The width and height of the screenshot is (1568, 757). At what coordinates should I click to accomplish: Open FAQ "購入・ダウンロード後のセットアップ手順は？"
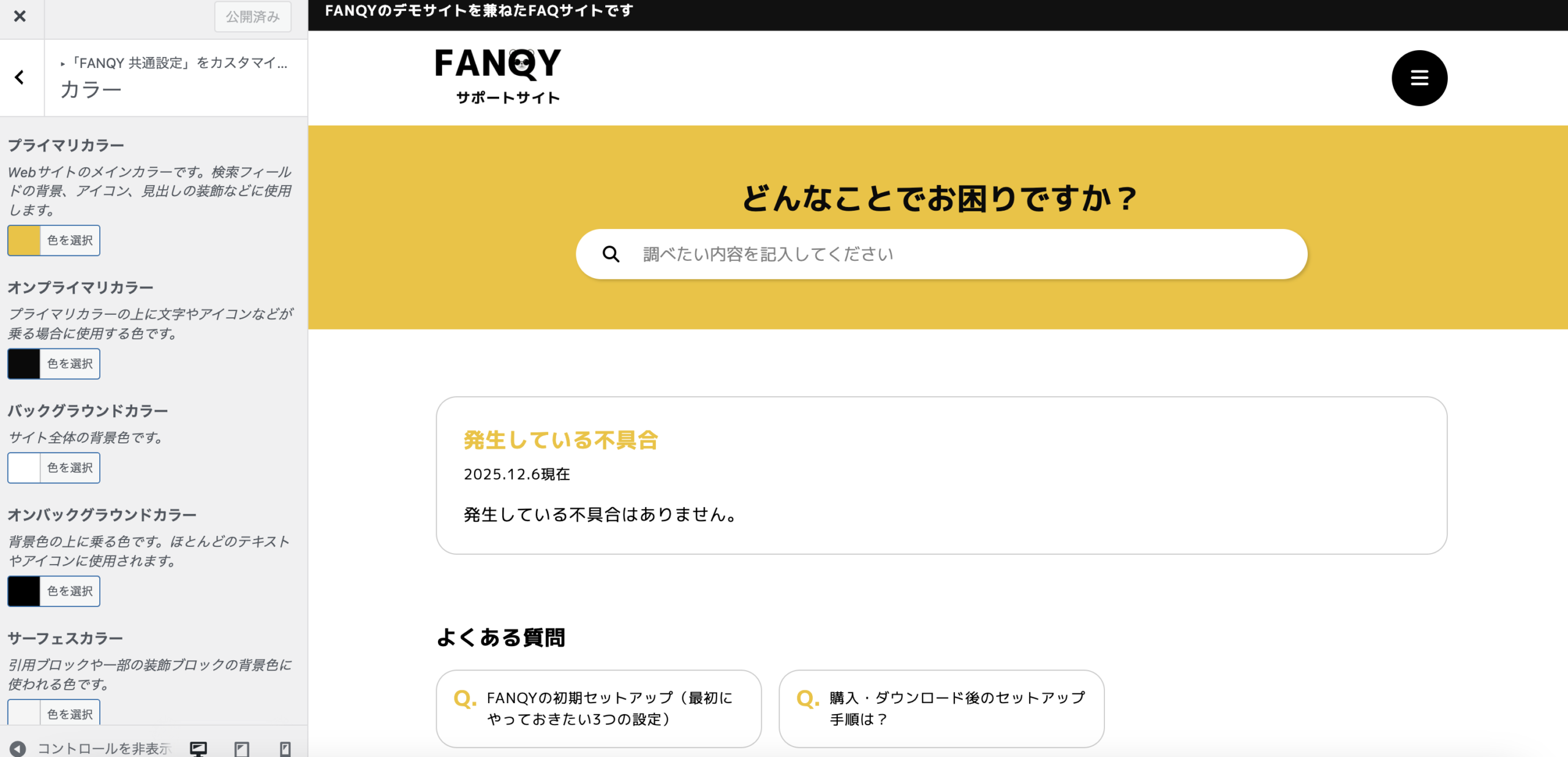[x=941, y=708]
